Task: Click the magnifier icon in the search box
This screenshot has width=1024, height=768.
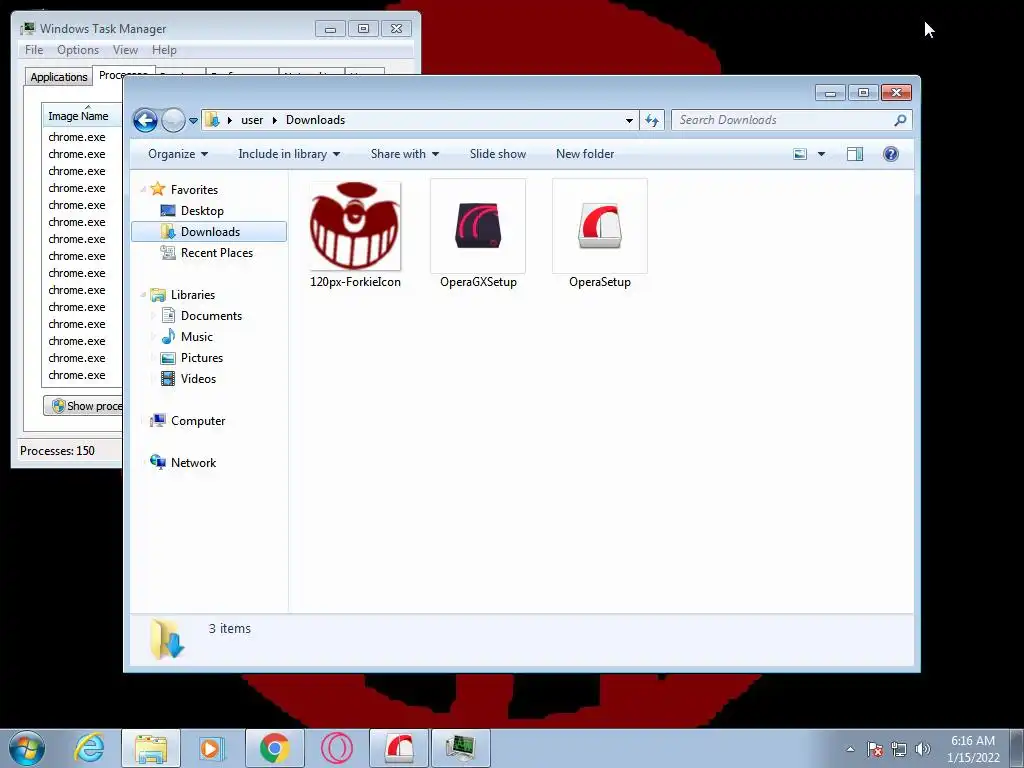Action: 901,120
